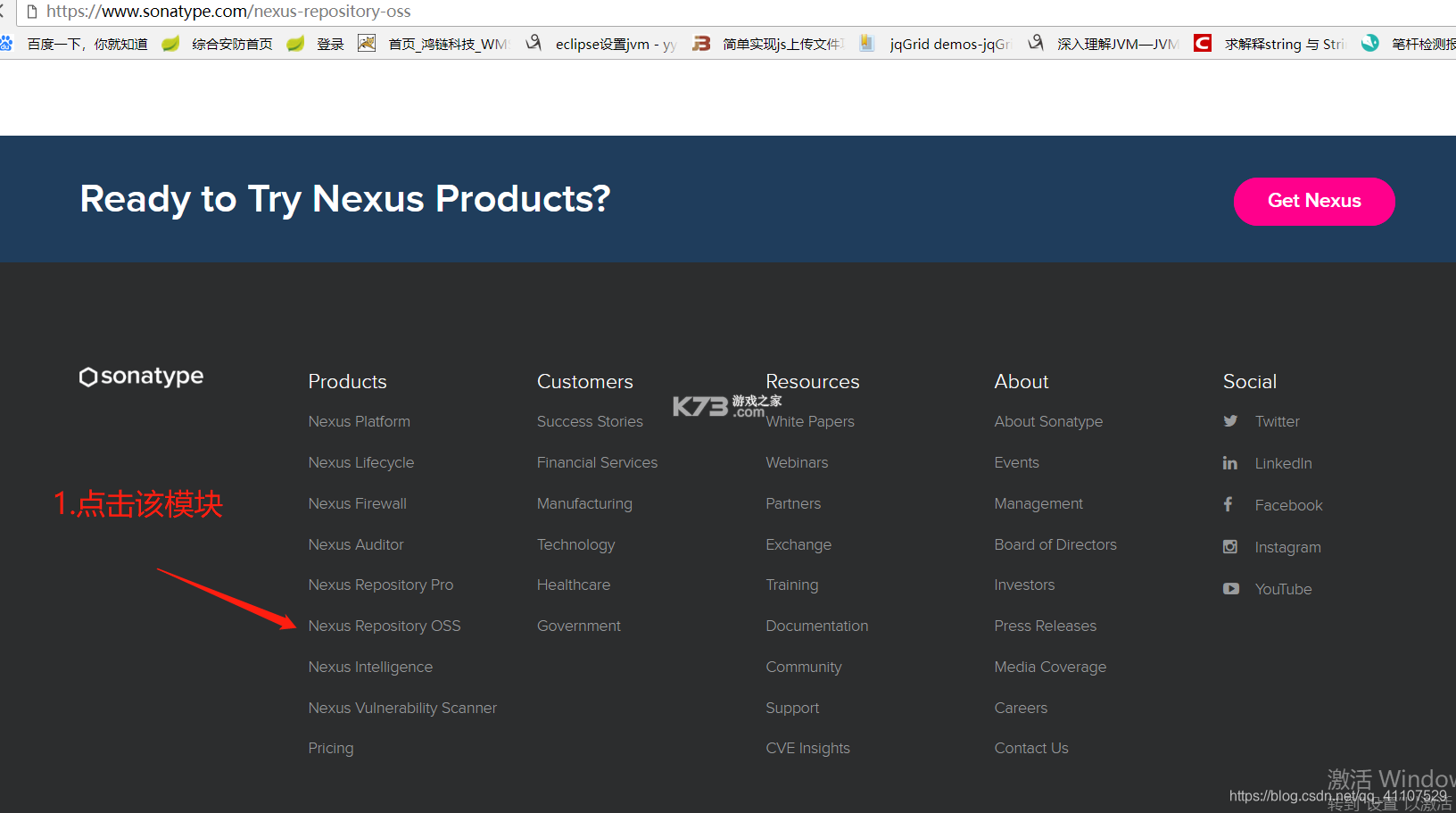Screen dimensions: 1456x813
Task: Click the Baidu paw bookmark icon
Action: pos(6,43)
